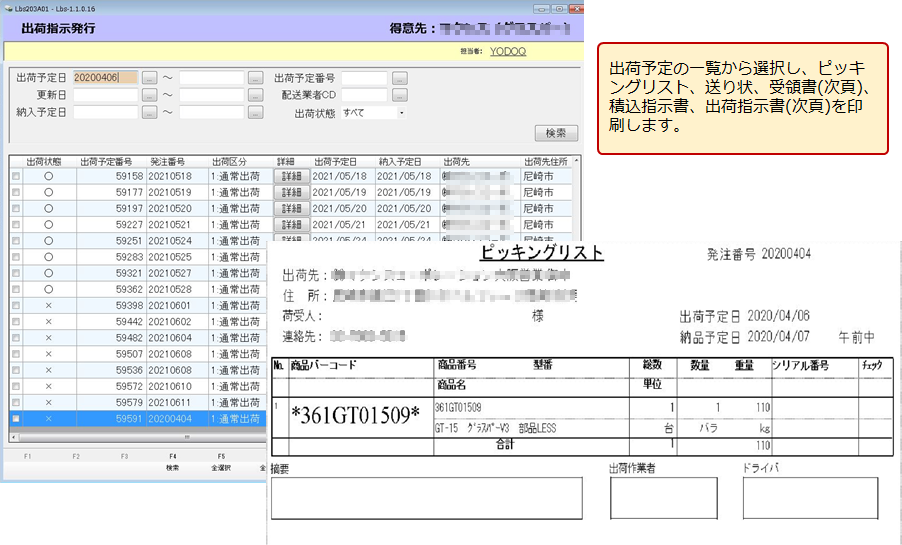Check the checkbox for row 59158

[15, 176]
